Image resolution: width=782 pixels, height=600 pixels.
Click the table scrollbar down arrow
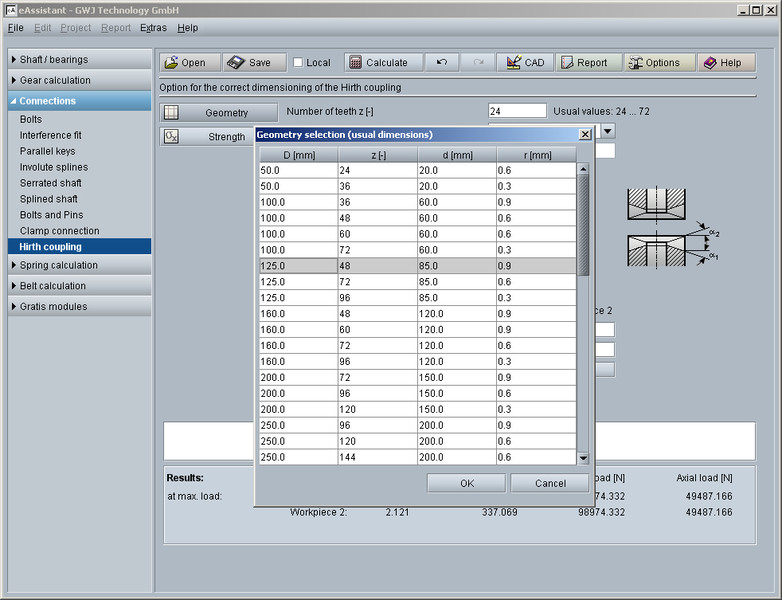tap(584, 458)
